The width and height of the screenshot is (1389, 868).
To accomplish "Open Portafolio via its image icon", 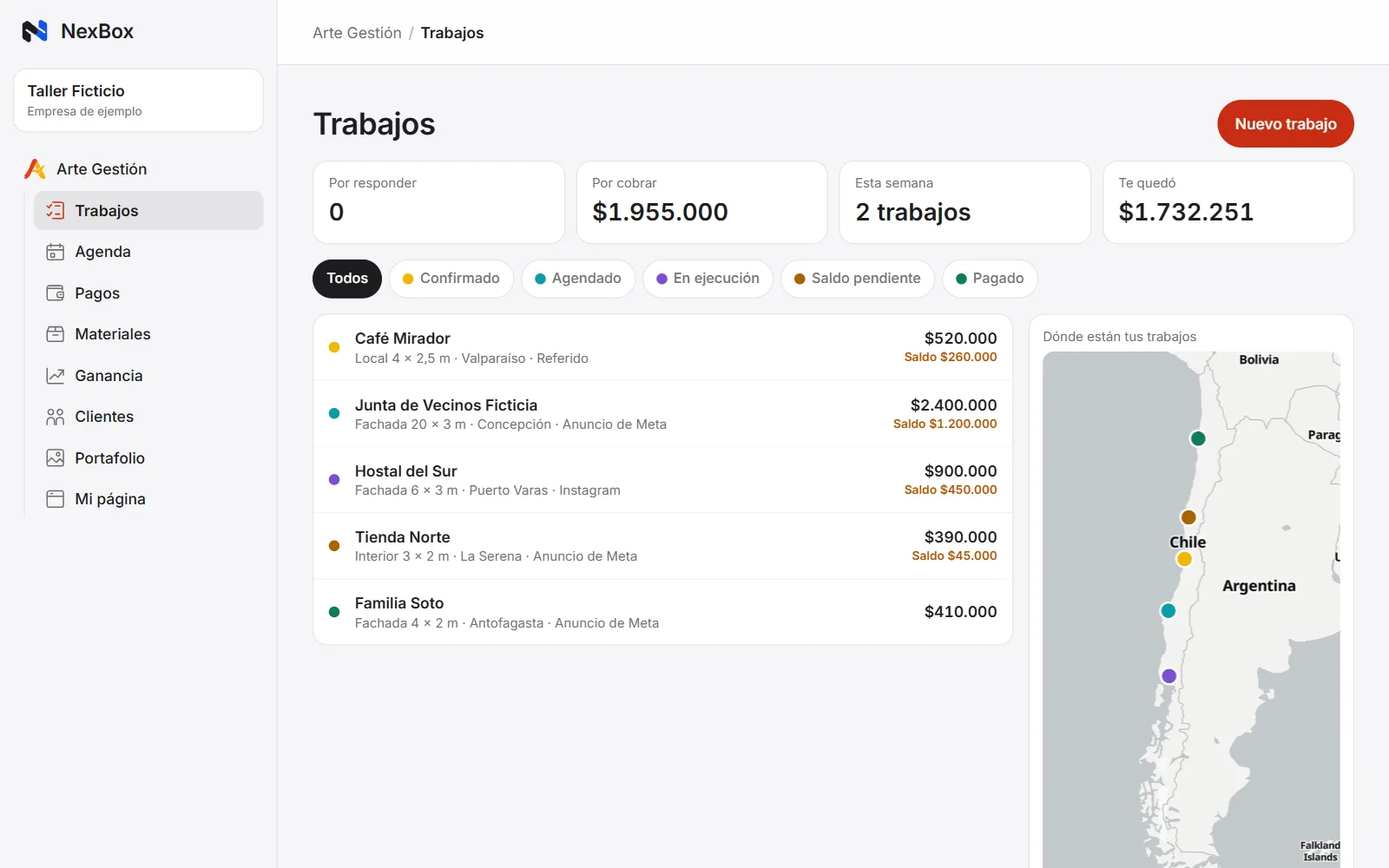I will point(56,457).
